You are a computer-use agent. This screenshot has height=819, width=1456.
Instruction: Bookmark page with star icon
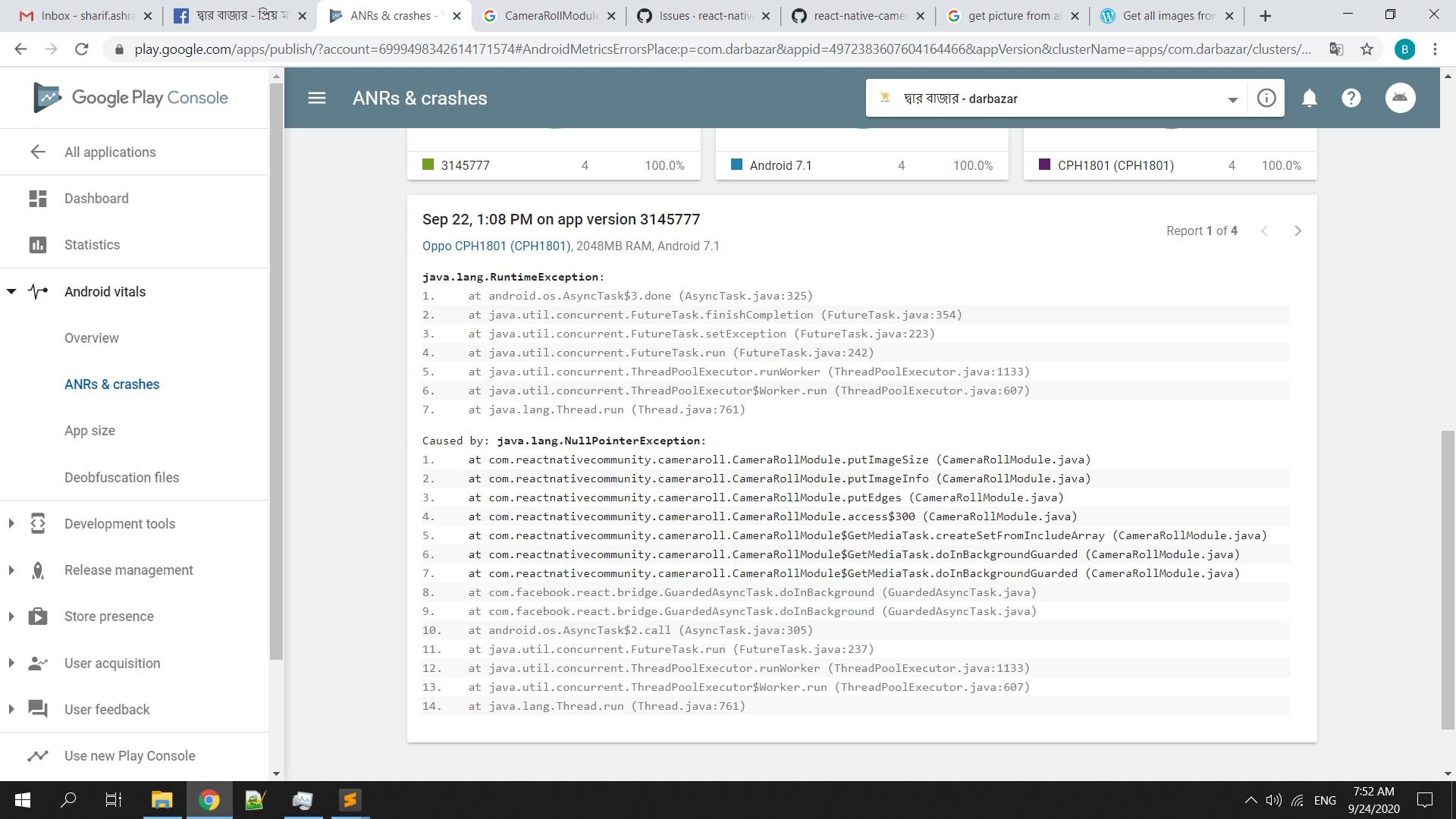click(1367, 49)
